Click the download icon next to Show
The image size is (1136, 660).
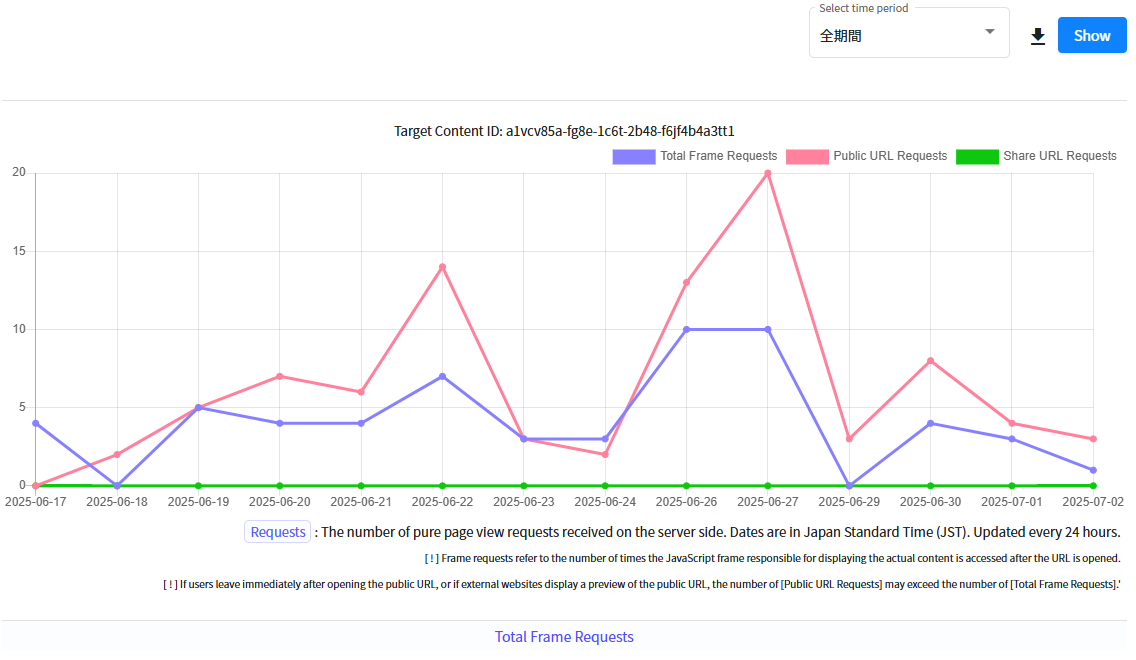(1037, 36)
